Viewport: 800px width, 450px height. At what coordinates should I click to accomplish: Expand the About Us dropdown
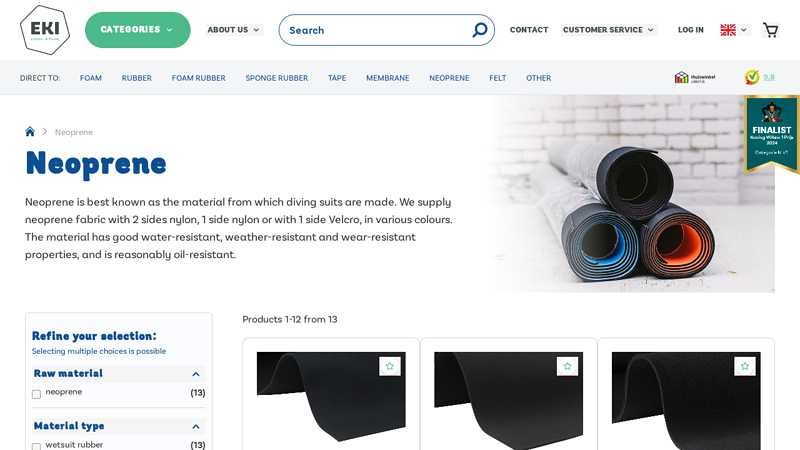click(234, 30)
